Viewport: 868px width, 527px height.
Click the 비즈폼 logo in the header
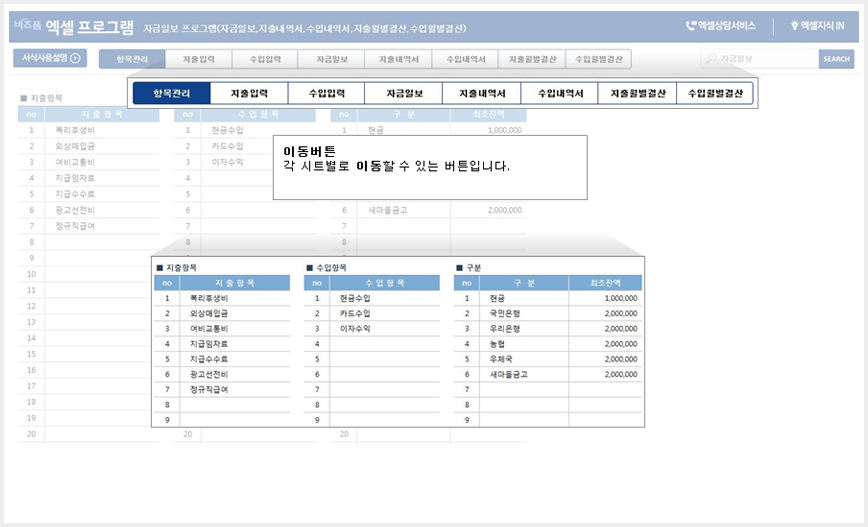point(27,25)
